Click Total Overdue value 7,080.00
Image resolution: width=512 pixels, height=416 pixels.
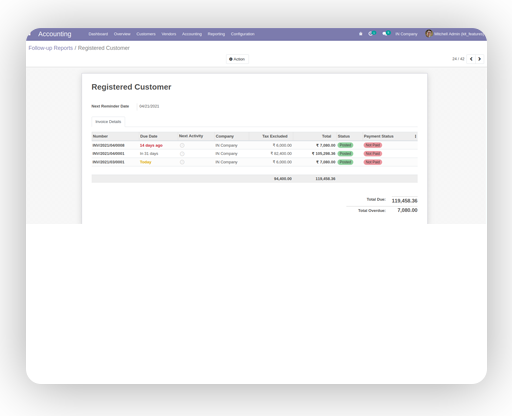point(407,210)
